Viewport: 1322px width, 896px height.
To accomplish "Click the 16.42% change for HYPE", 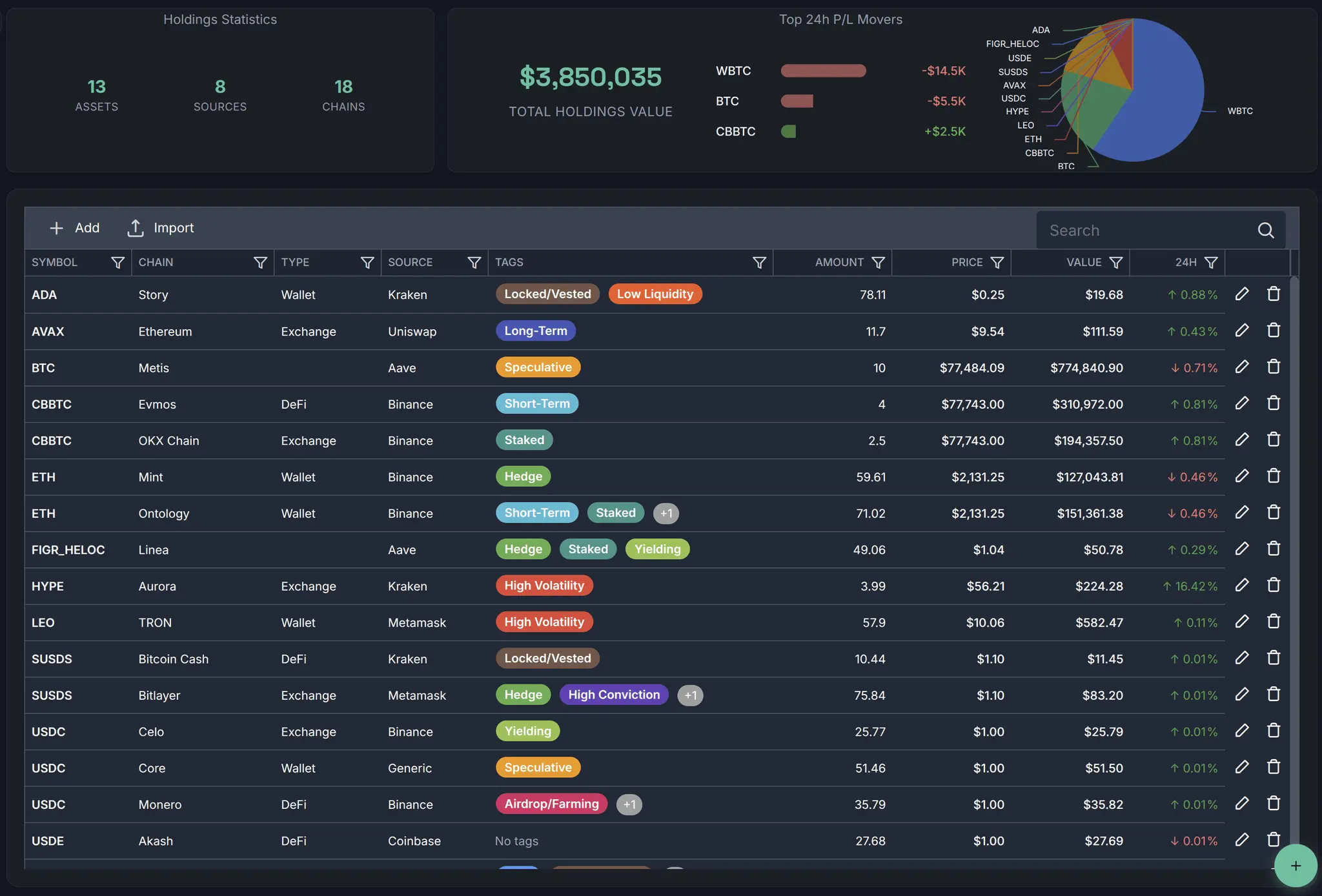I will 1190,586.
